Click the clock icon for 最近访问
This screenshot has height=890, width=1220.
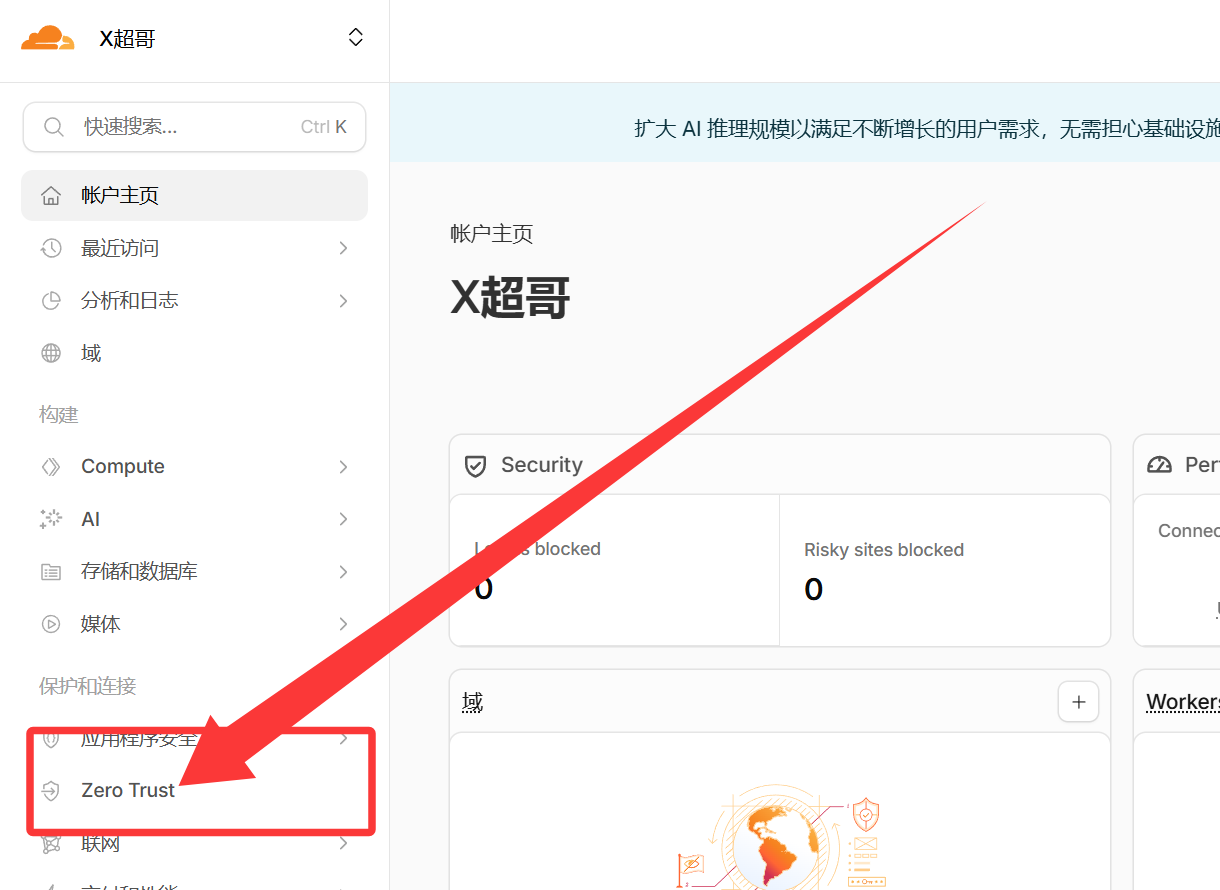point(51,248)
